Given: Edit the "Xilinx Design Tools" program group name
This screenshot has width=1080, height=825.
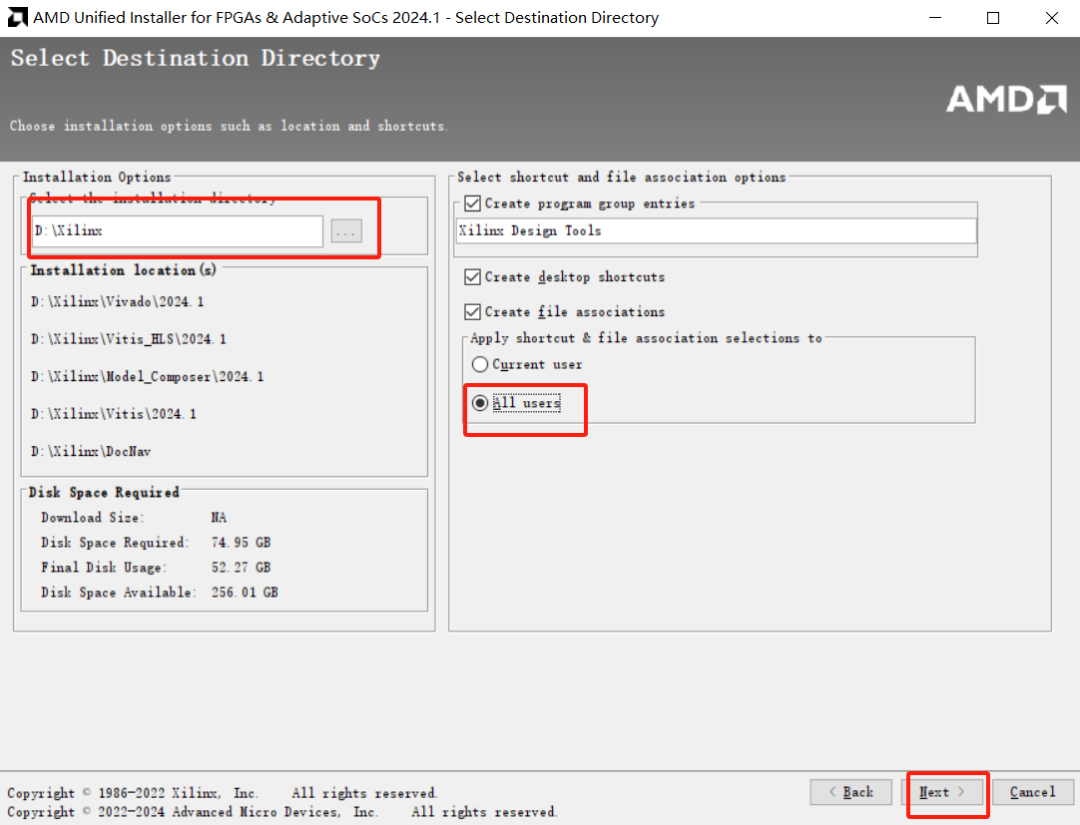Looking at the screenshot, I should coord(715,230).
